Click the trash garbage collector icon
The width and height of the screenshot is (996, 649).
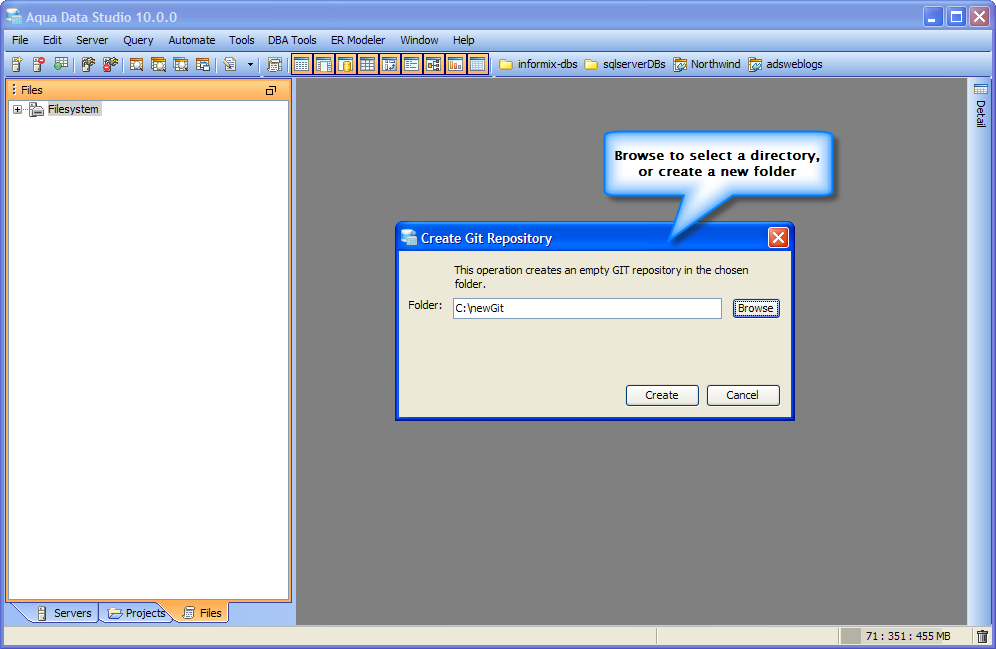point(982,636)
